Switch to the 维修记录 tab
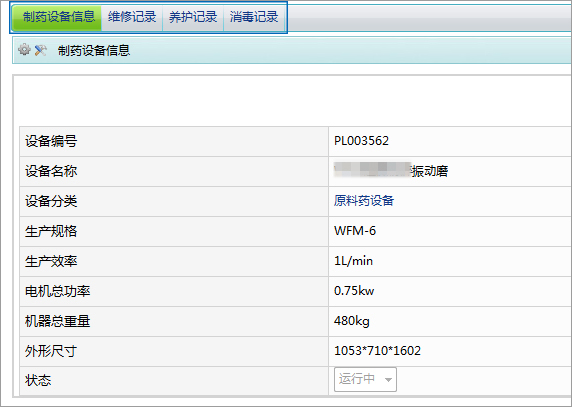Image resolution: width=572 pixels, height=407 pixels. 132,17
